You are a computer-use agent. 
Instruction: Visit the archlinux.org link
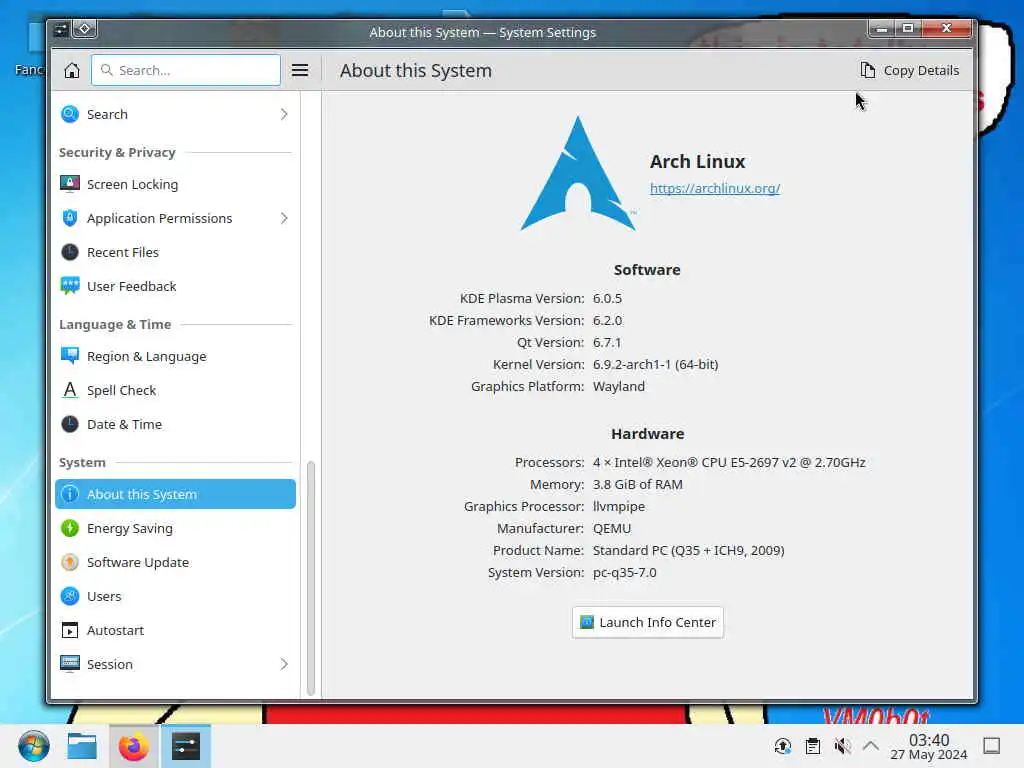click(x=715, y=188)
